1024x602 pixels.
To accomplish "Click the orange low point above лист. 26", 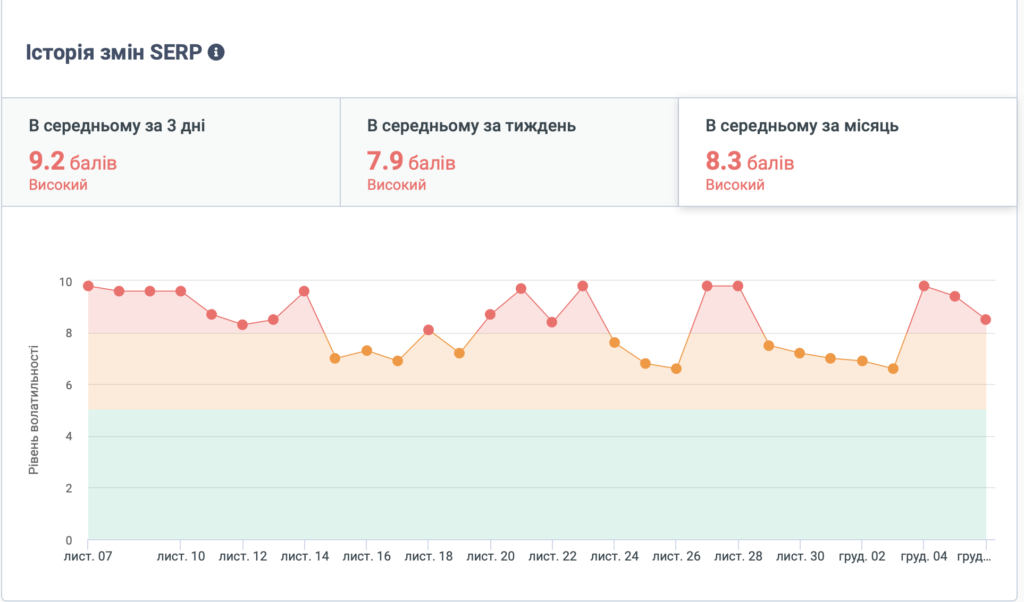I will pyautogui.click(x=676, y=368).
